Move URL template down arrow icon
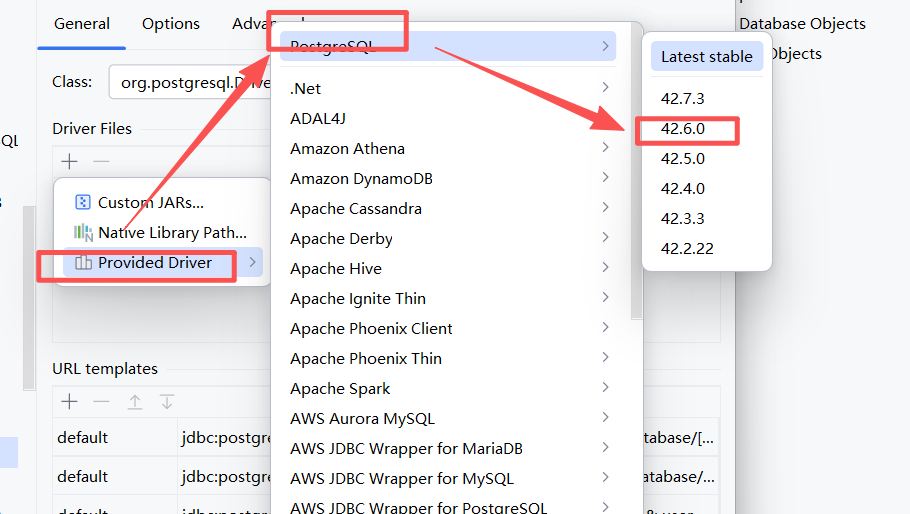This screenshot has height=514, width=910. [167, 401]
